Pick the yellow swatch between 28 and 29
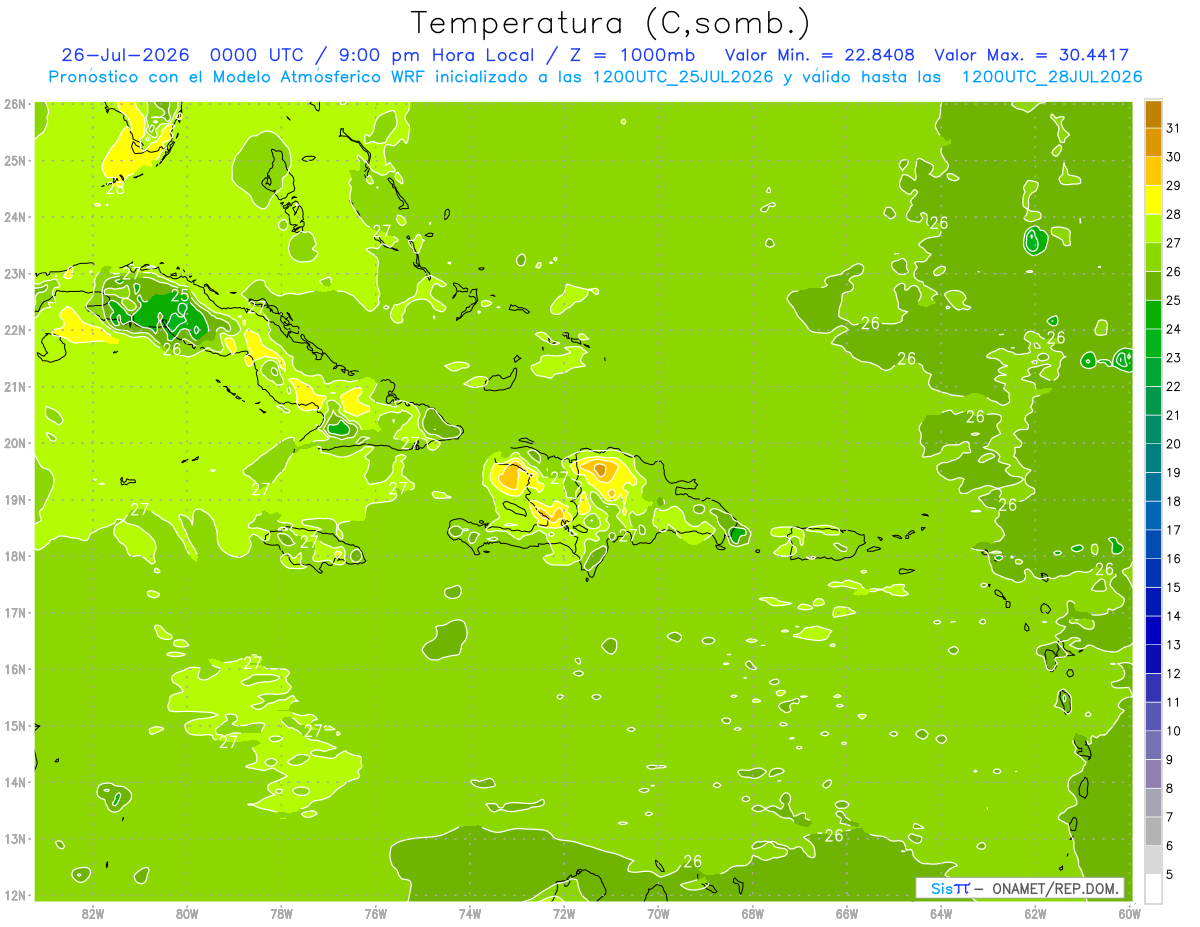The image size is (1200, 927). [x=1153, y=201]
